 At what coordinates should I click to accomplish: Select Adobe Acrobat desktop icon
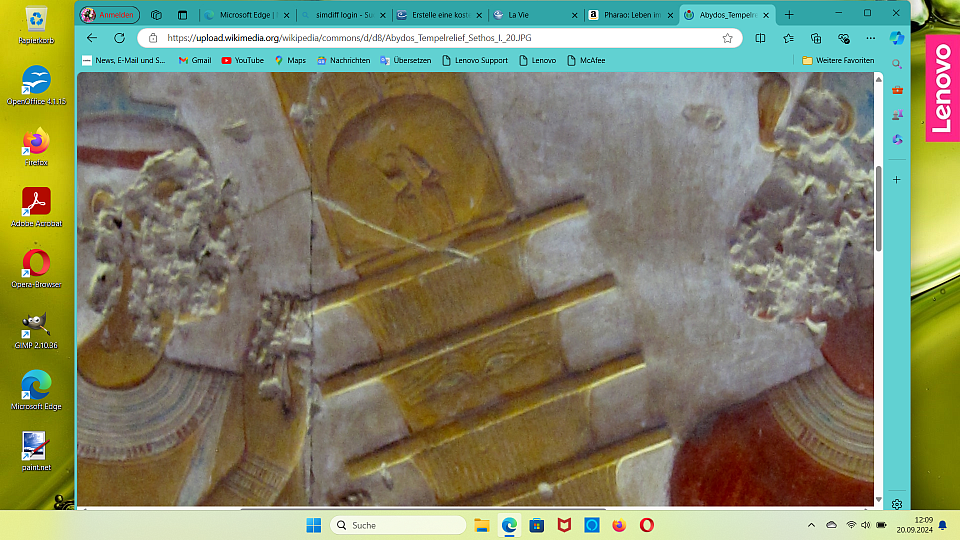click(x=36, y=208)
